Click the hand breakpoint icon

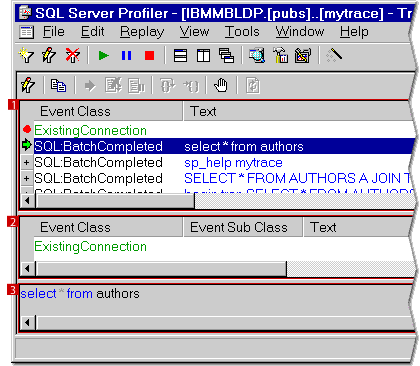[x=221, y=85]
